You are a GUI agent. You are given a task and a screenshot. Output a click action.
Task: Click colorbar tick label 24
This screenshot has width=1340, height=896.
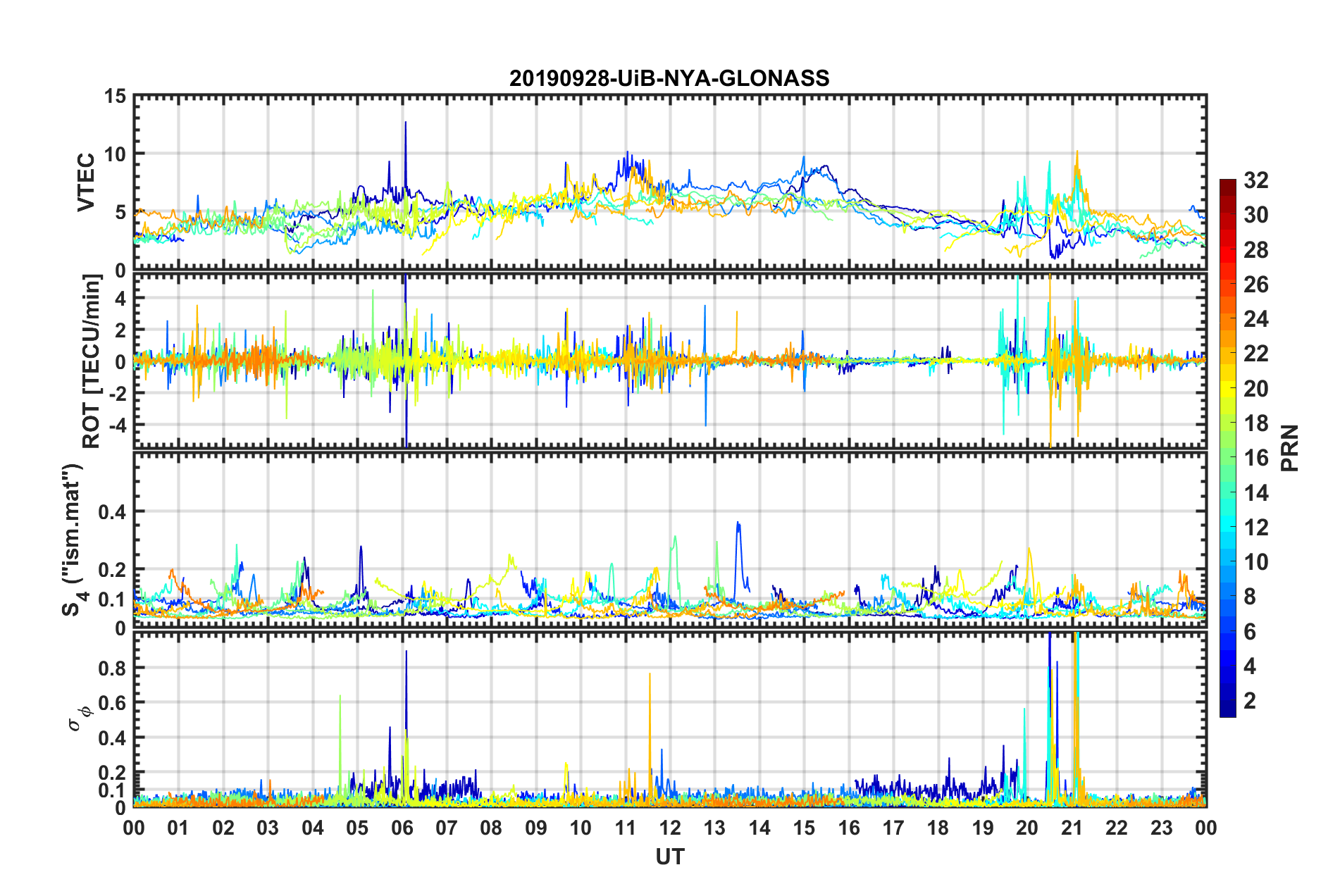coord(1255,319)
